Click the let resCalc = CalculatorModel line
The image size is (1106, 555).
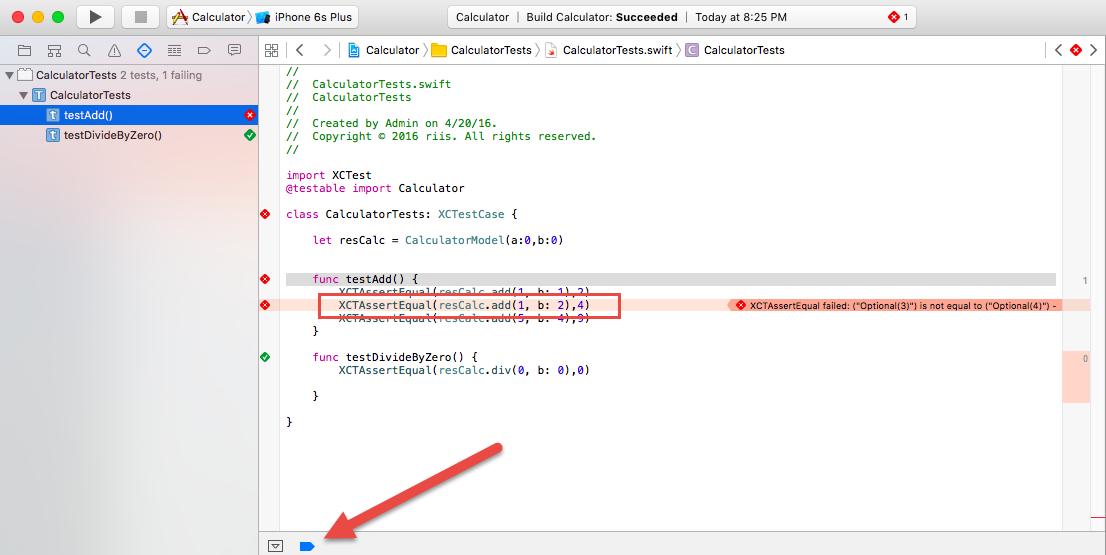pos(438,240)
